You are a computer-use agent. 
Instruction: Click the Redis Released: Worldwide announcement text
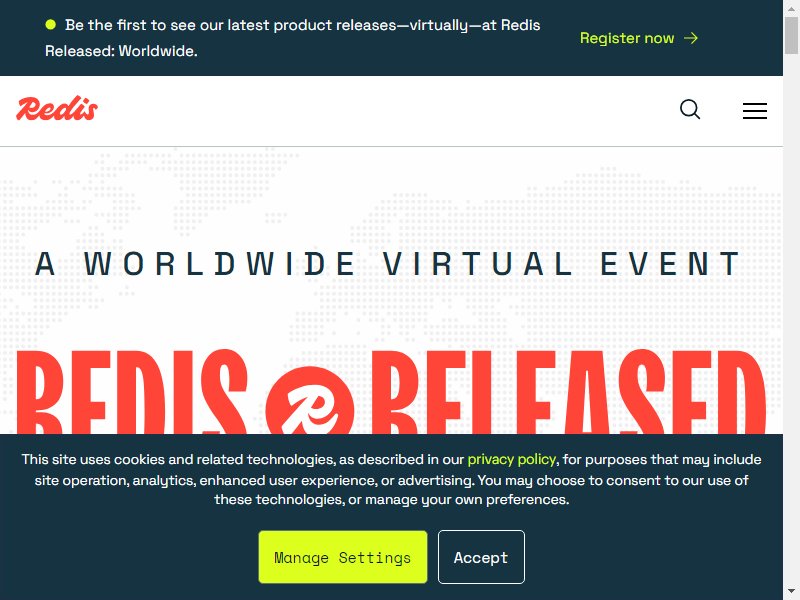292,38
